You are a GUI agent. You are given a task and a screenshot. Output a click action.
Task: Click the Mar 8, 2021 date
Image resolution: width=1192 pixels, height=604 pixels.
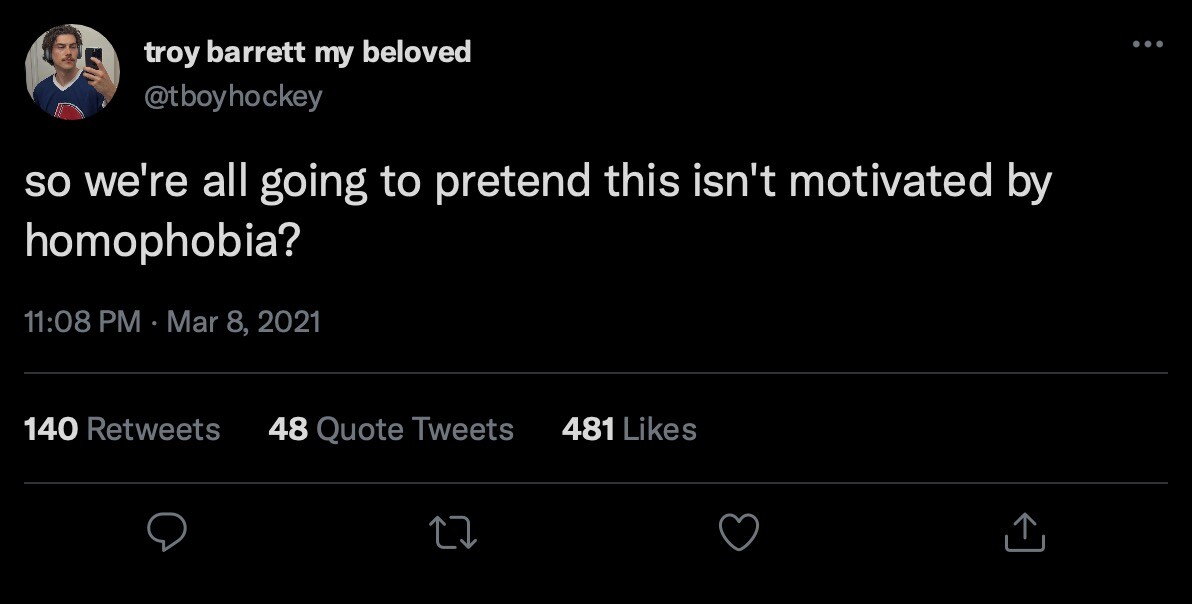243,322
